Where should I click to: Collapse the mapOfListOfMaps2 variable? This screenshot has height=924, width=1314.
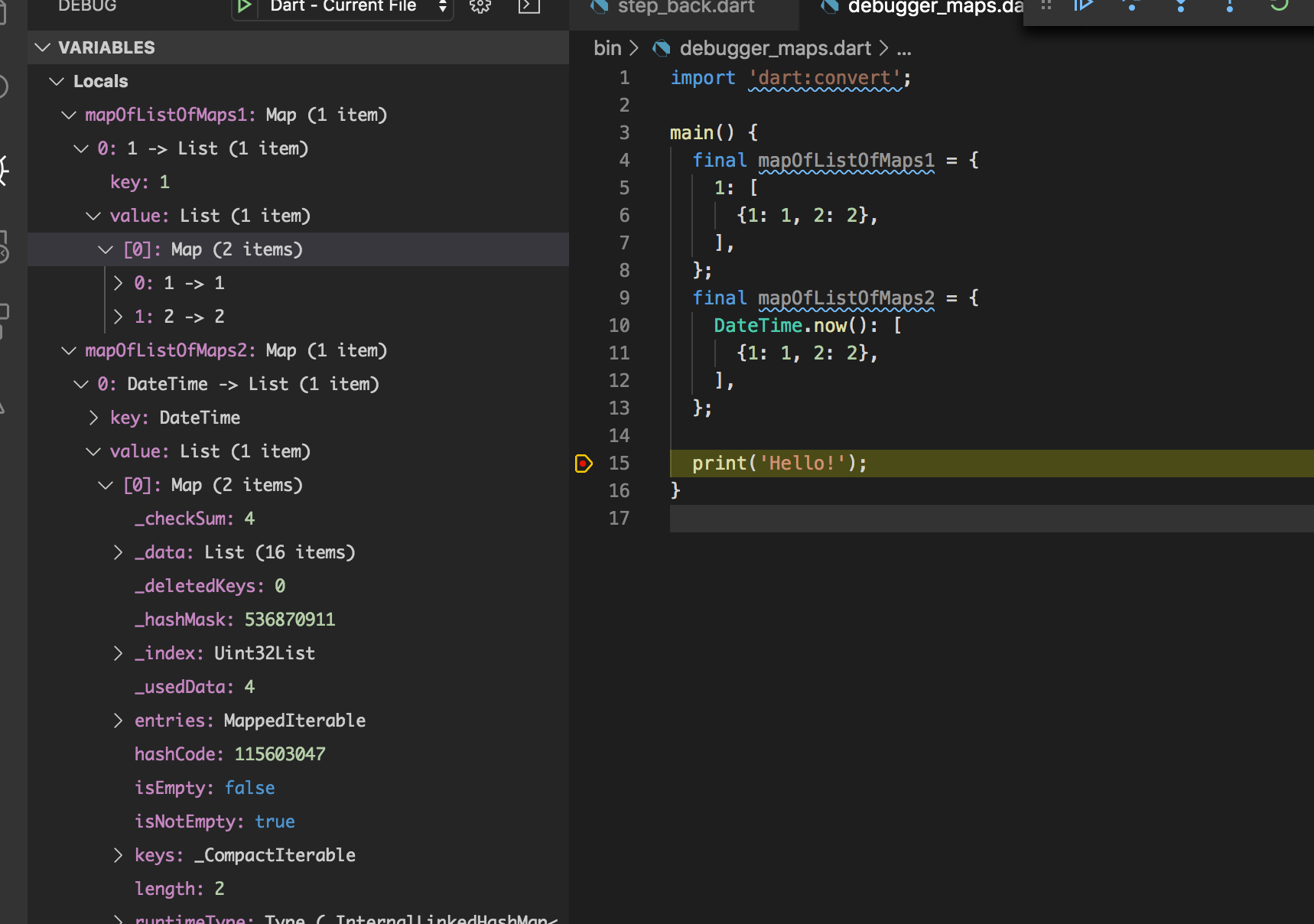(69, 350)
